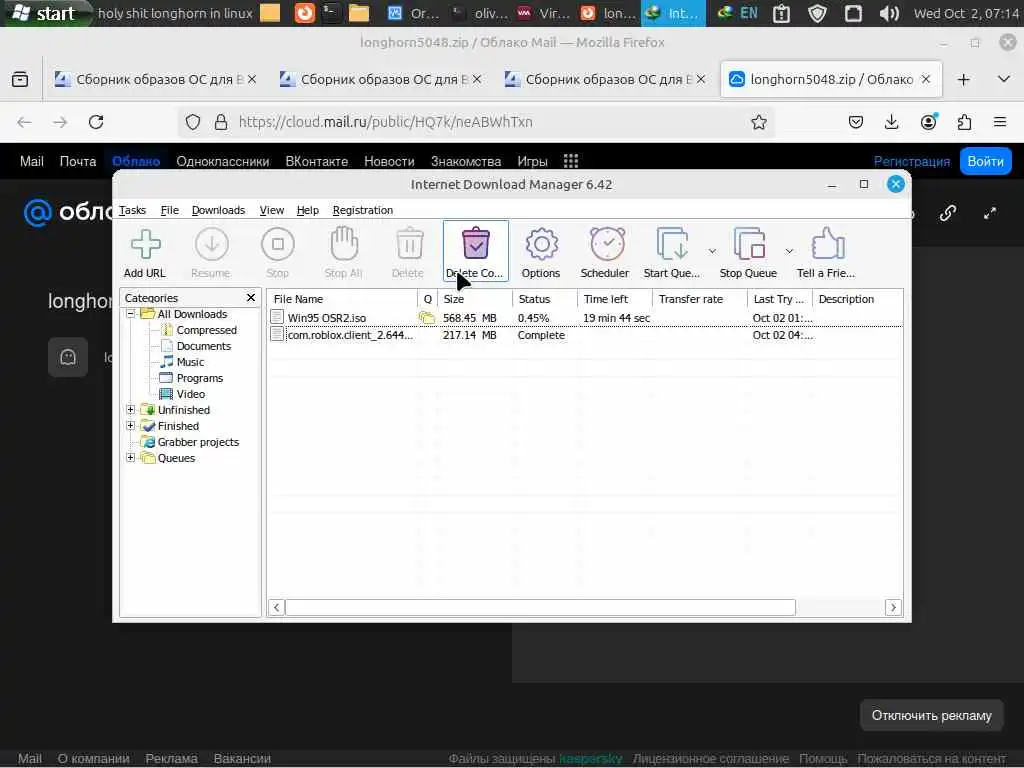Open Firefox Downloads panel icon

click(x=891, y=122)
